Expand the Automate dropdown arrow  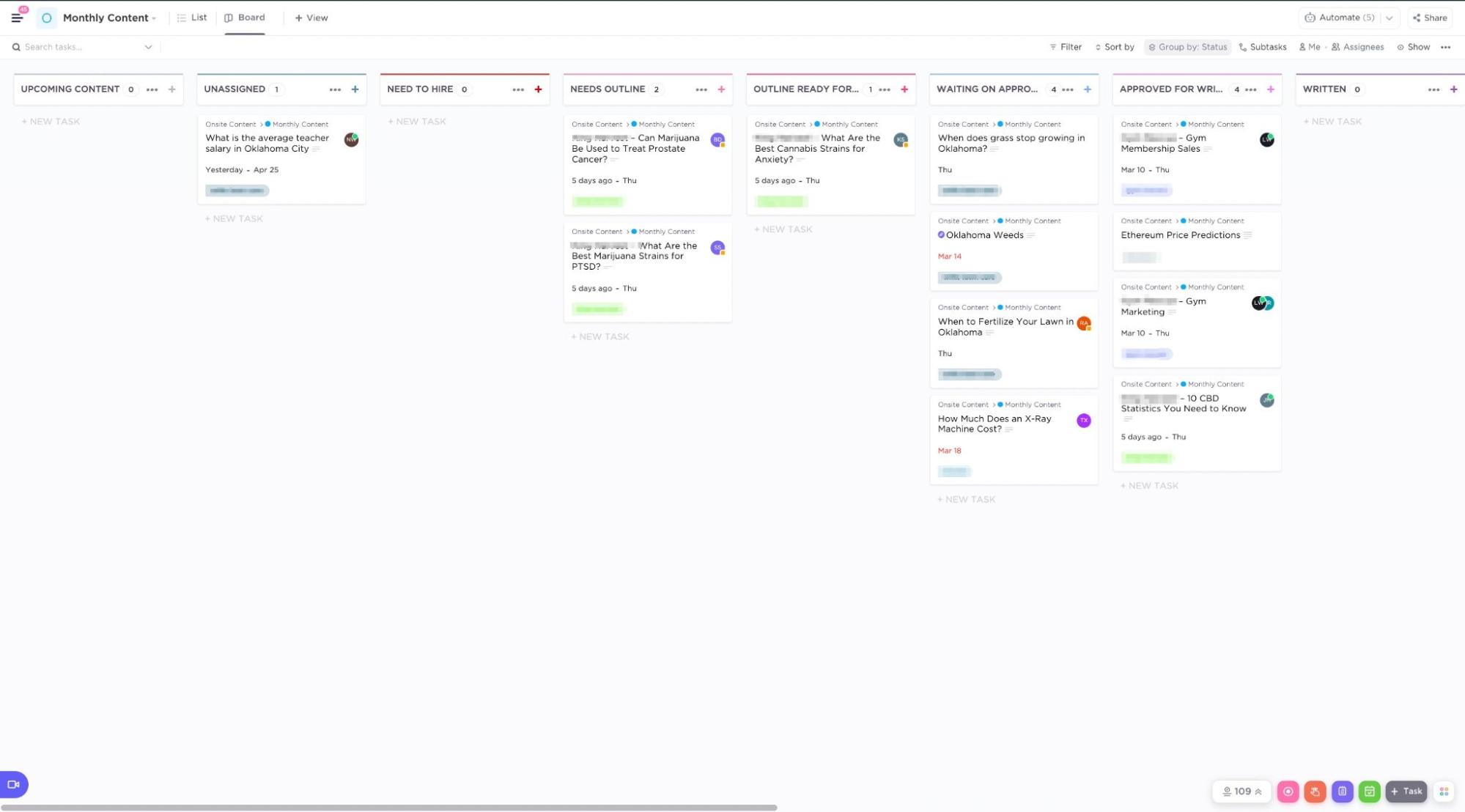[1389, 18]
